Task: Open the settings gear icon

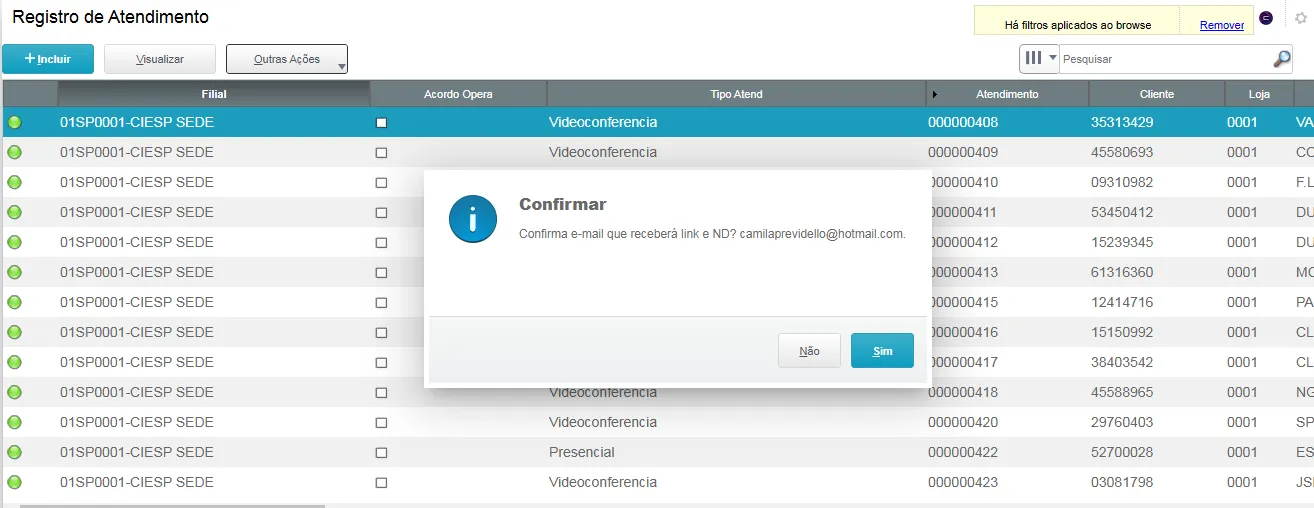Action: 1301,18
